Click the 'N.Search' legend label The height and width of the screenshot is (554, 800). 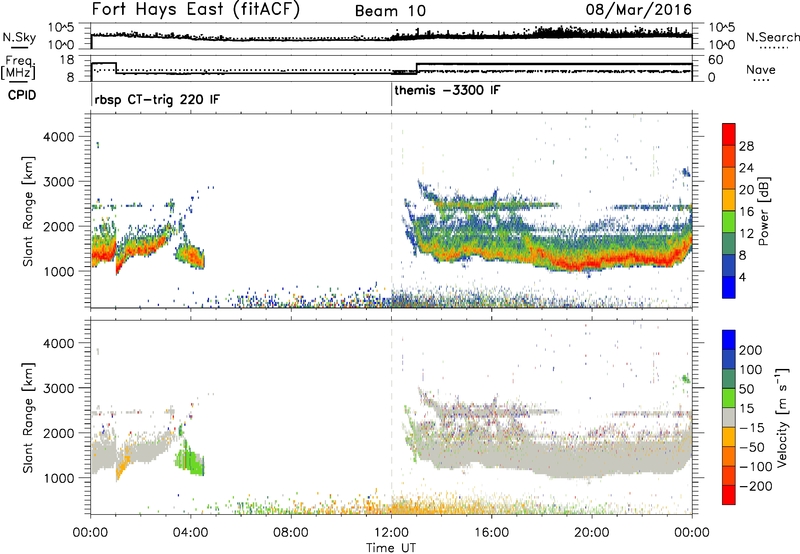coord(772,37)
